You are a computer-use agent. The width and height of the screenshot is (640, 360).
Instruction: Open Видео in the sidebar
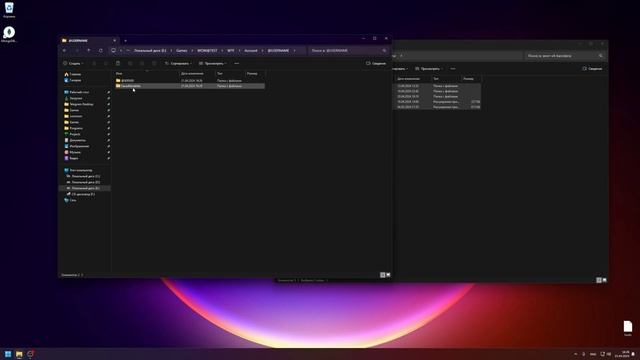[x=71, y=158]
